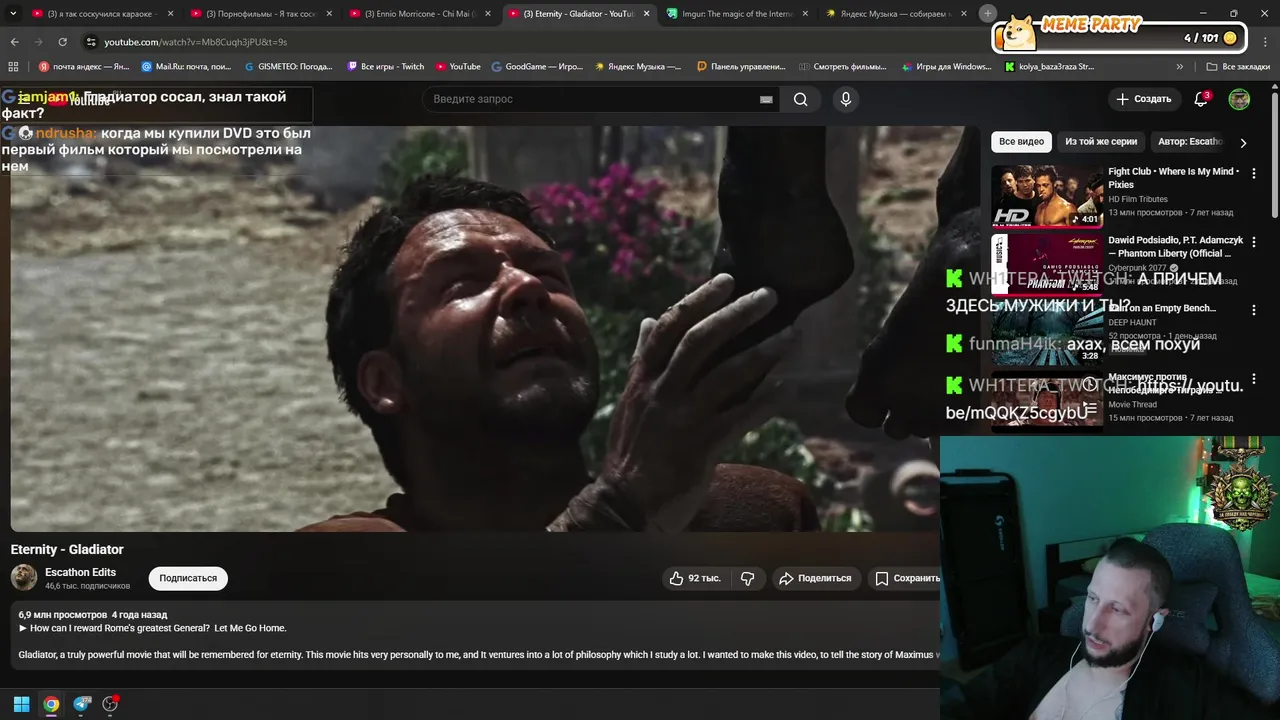Close the Imgur tab
Screen dimensions: 1280x720
806,14
